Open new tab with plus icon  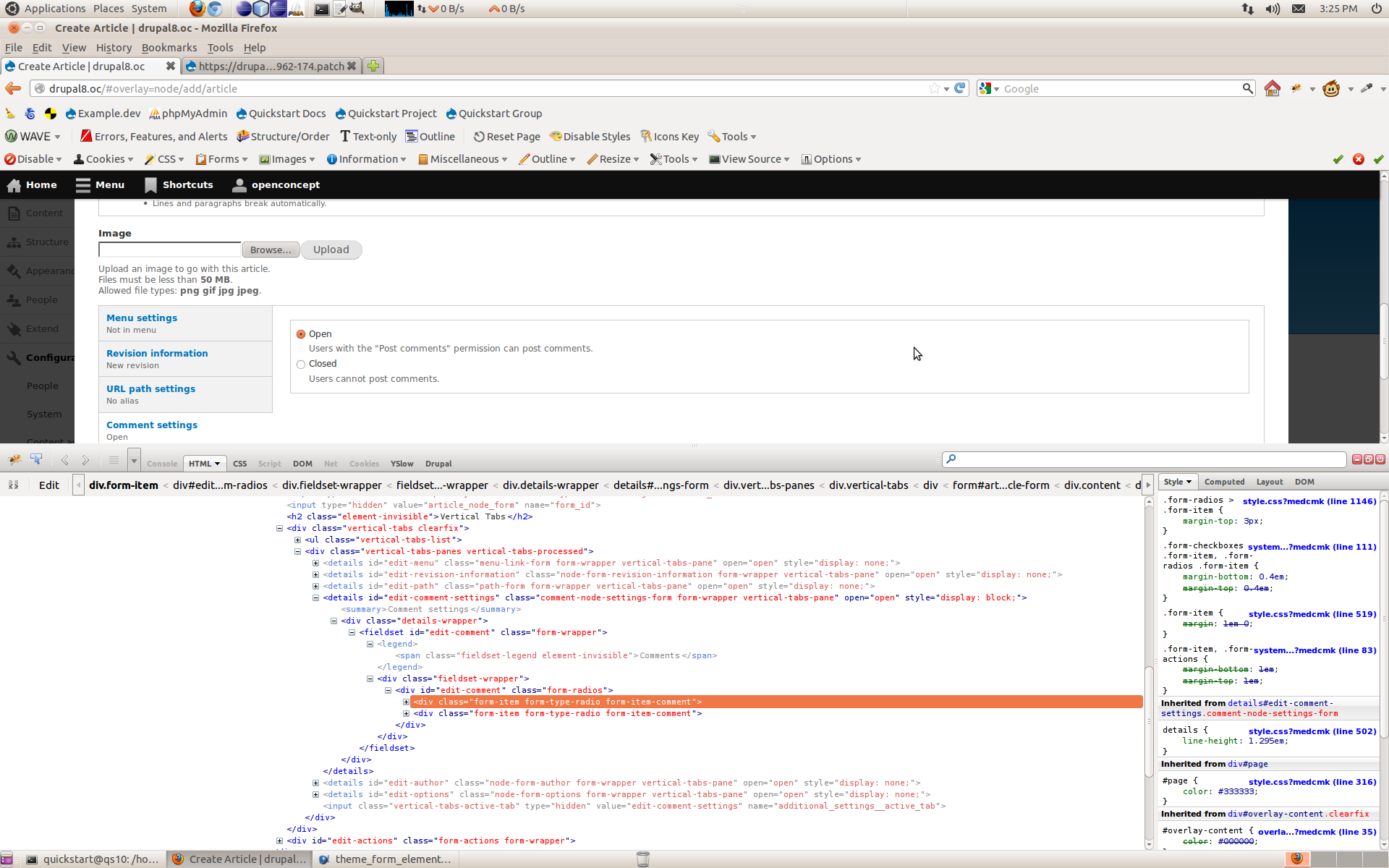(x=373, y=66)
